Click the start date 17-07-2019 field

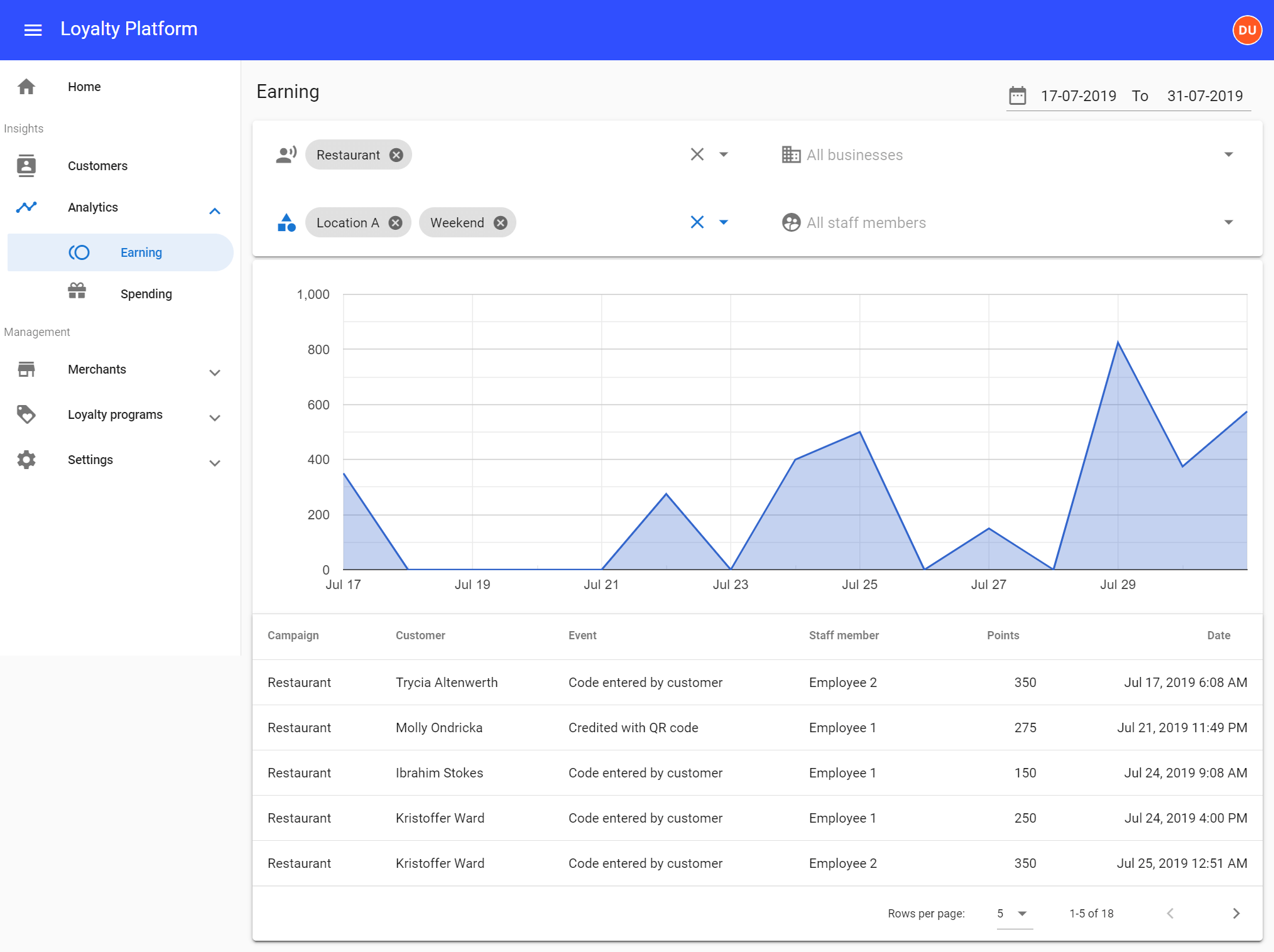(x=1078, y=96)
